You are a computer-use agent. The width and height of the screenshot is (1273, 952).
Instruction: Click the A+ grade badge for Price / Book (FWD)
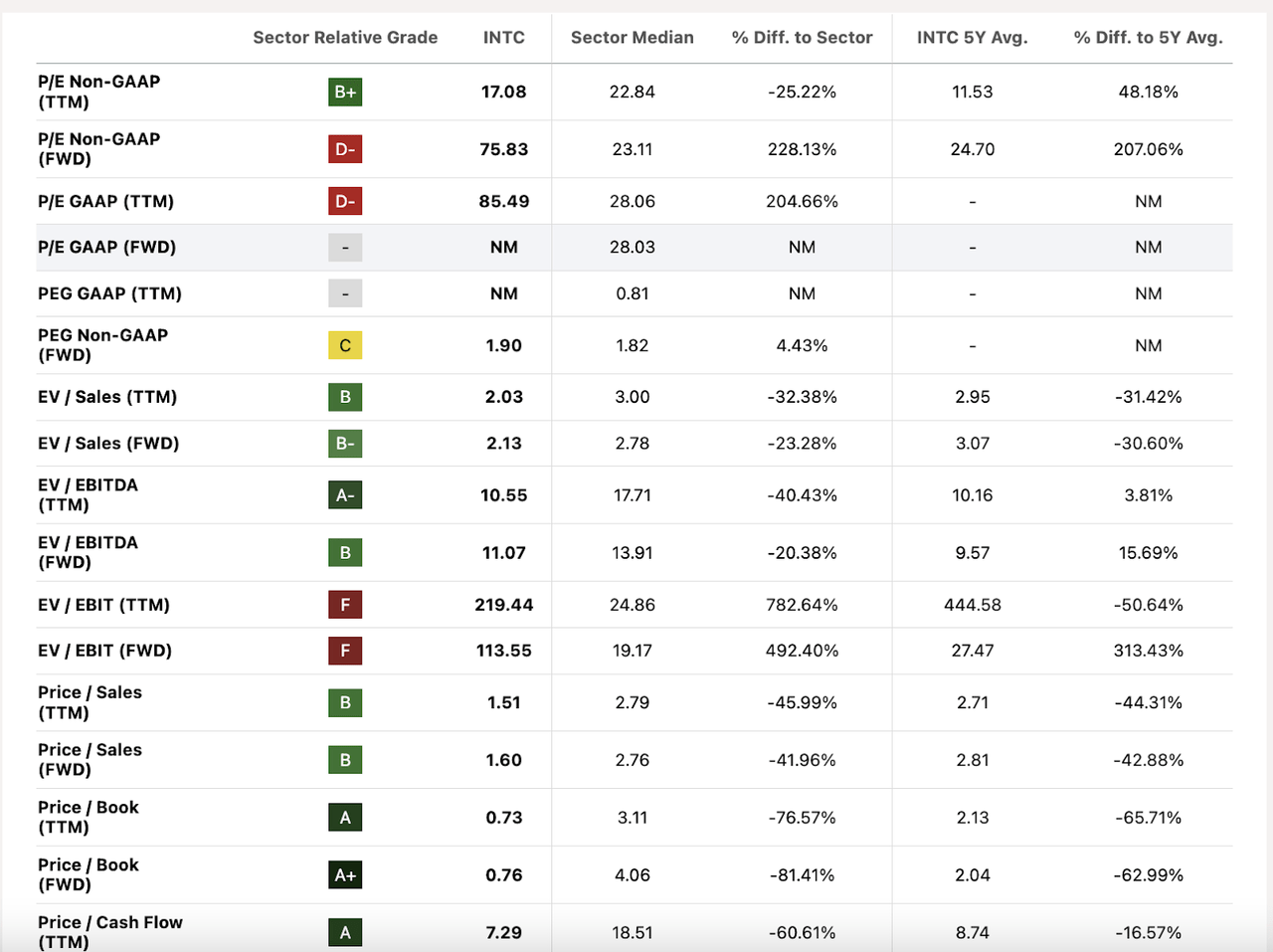coord(345,875)
